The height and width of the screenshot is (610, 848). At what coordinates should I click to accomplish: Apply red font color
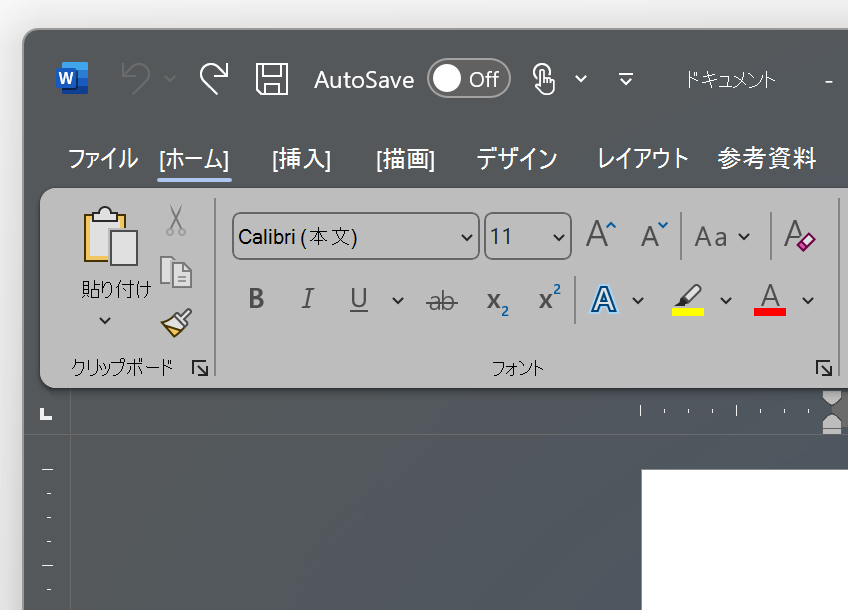tap(770, 300)
